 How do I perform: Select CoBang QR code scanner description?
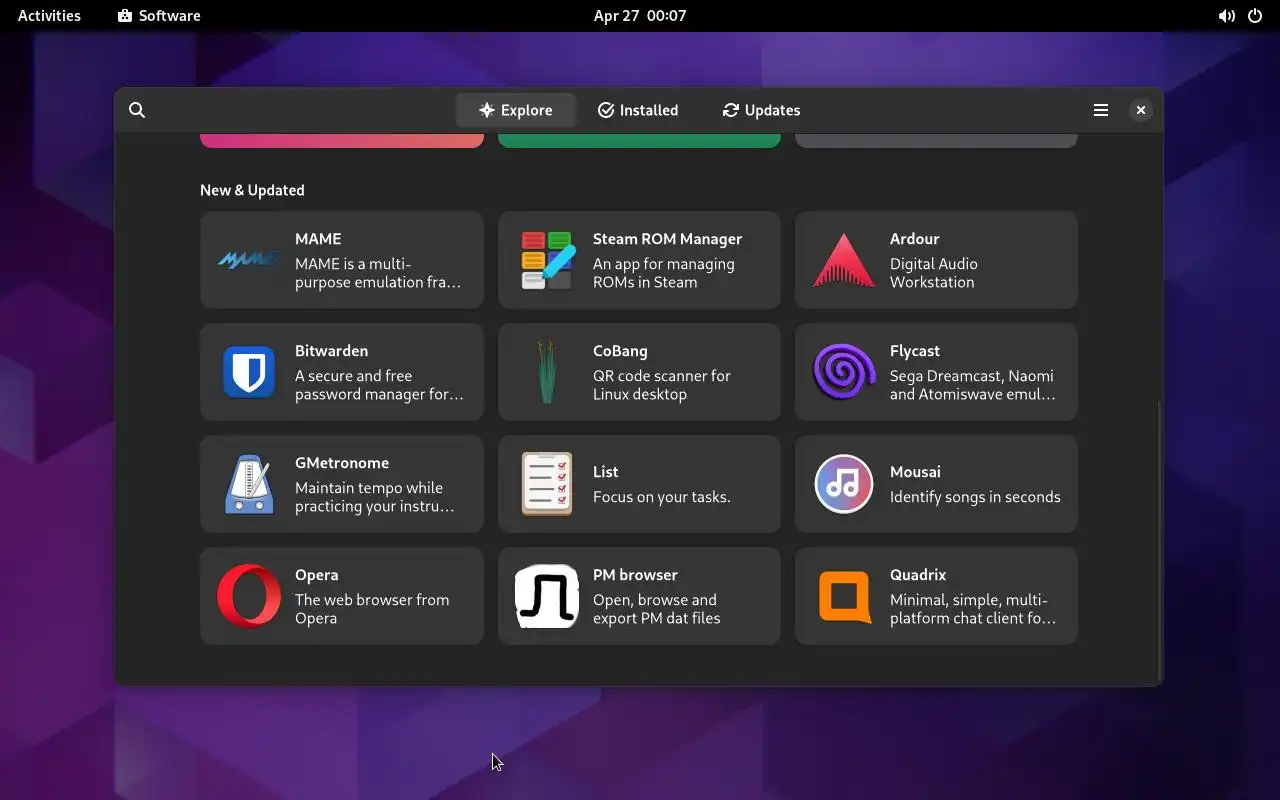click(x=662, y=385)
